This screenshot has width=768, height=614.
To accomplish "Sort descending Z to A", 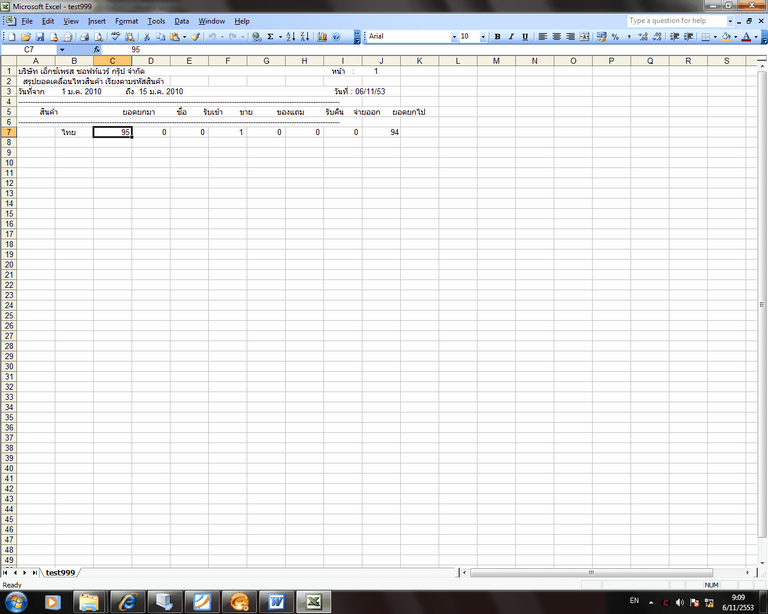I will (305, 37).
